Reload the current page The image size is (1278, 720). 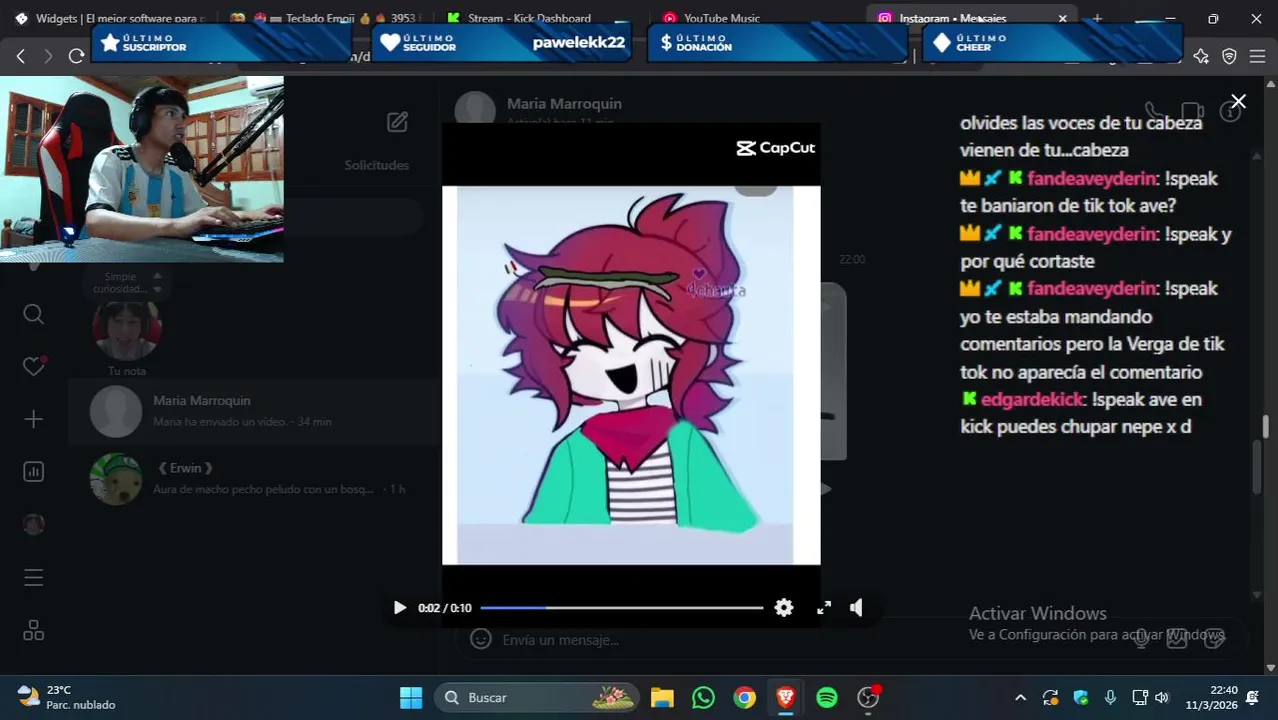pos(76,56)
